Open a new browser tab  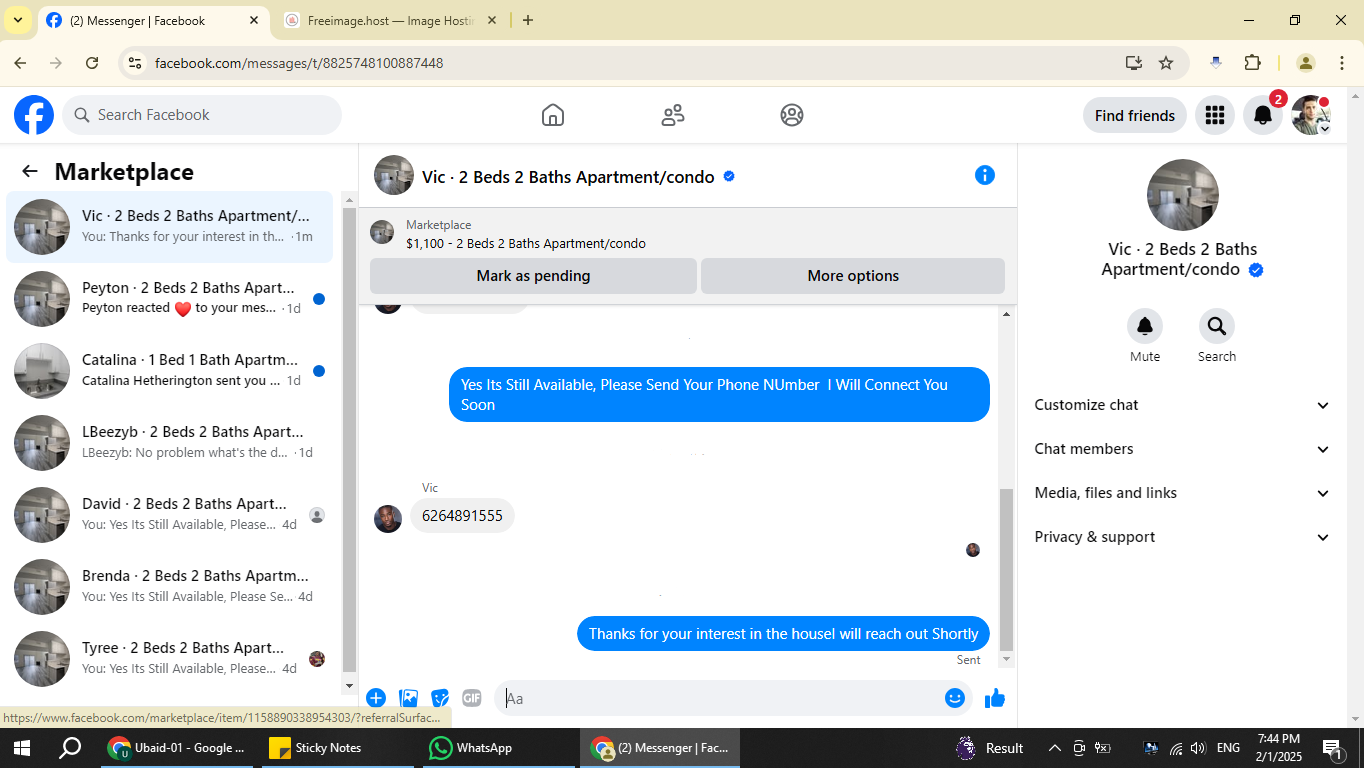pos(528,20)
